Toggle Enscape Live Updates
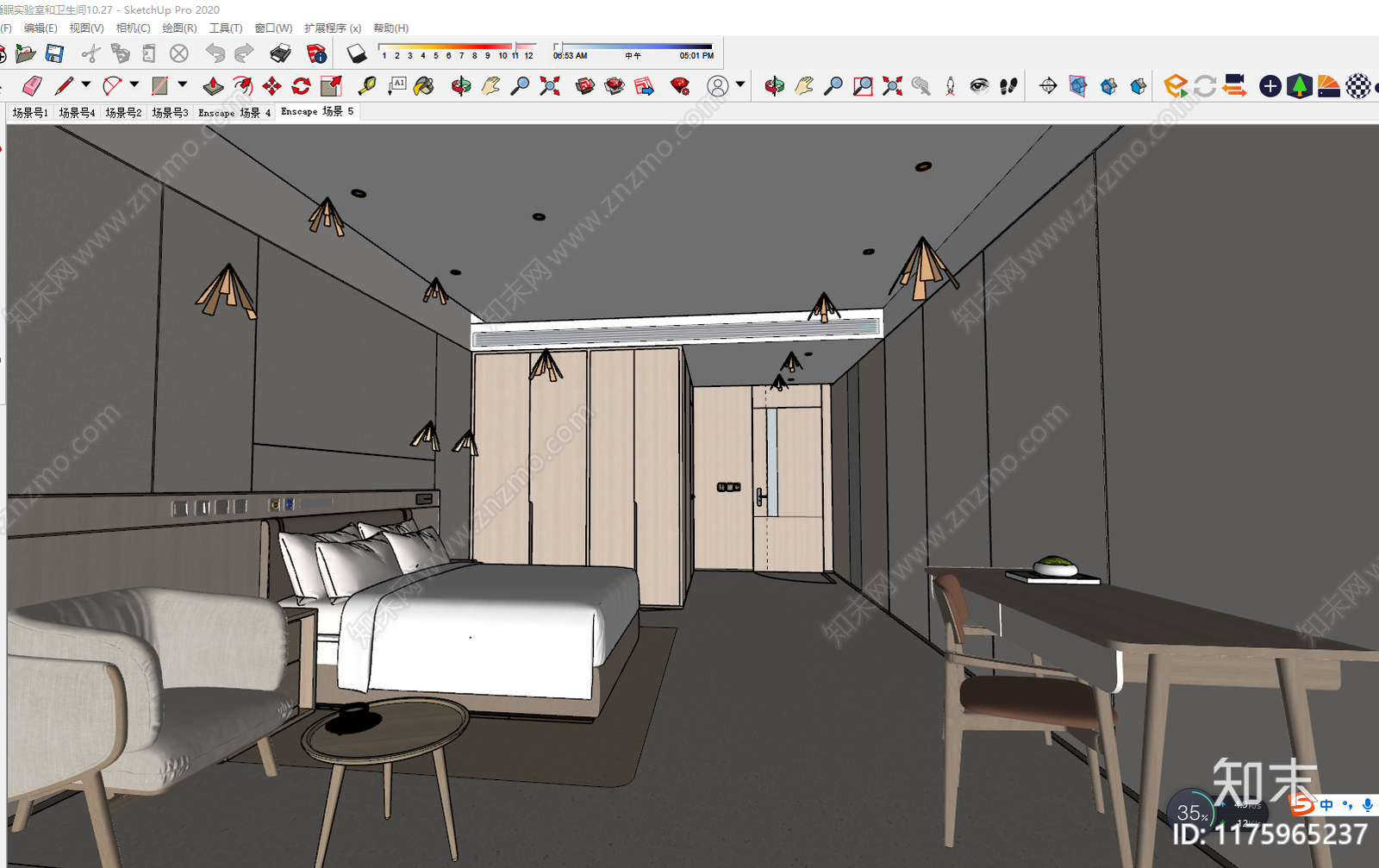 coord(1206,85)
